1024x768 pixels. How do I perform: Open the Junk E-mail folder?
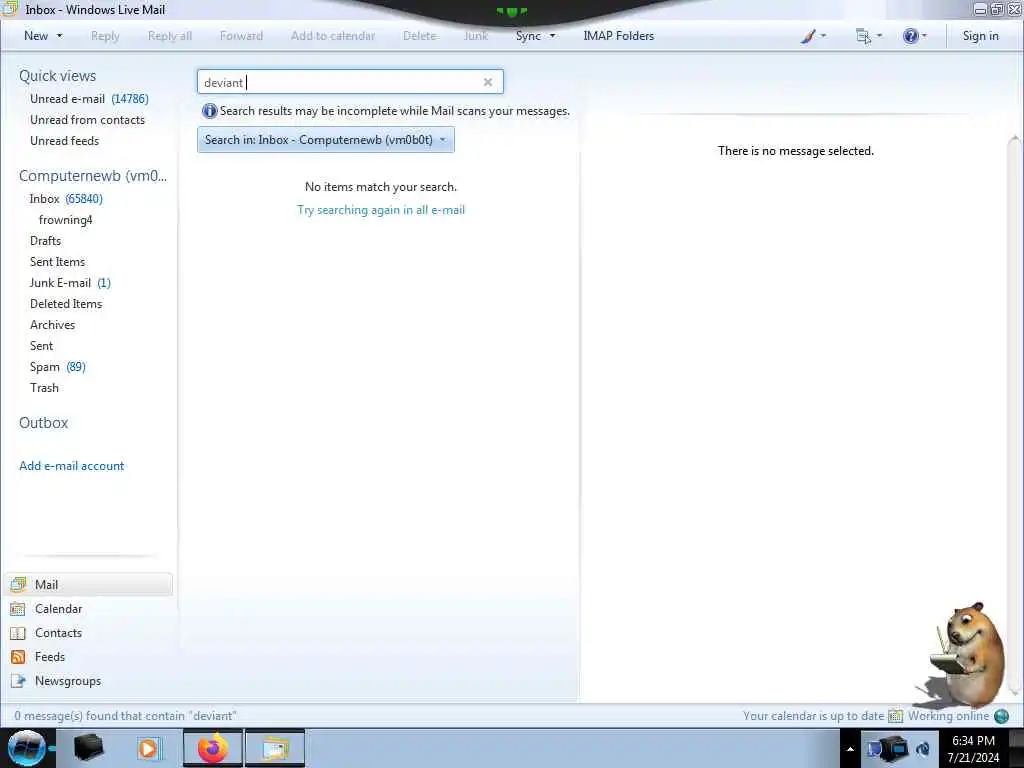[60, 283]
